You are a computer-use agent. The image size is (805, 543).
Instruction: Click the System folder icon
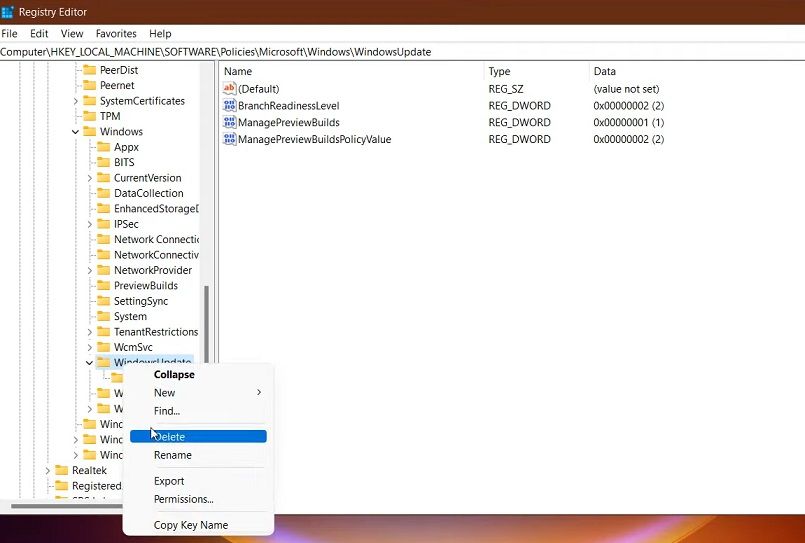pos(104,316)
